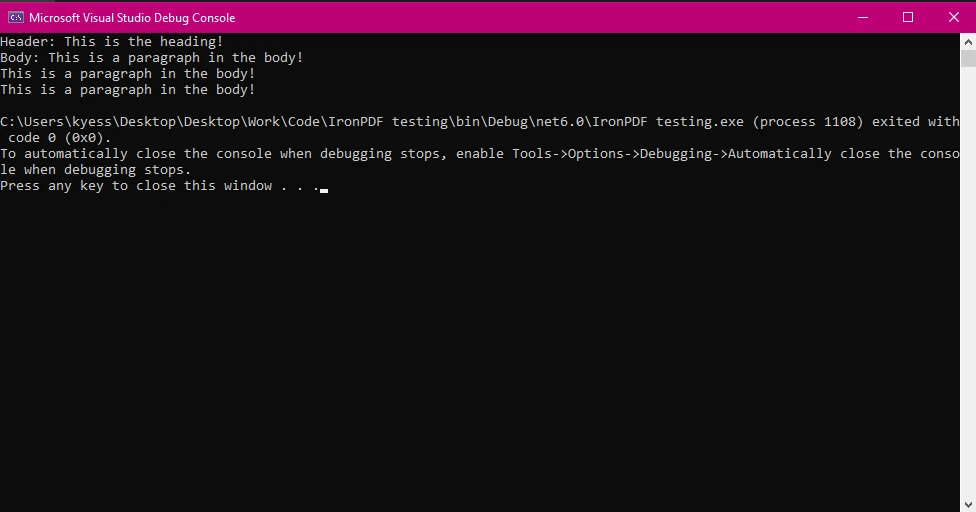Click the line starting with 'Body:'
Image resolution: width=976 pixels, height=512 pixels.
[x=152, y=58]
